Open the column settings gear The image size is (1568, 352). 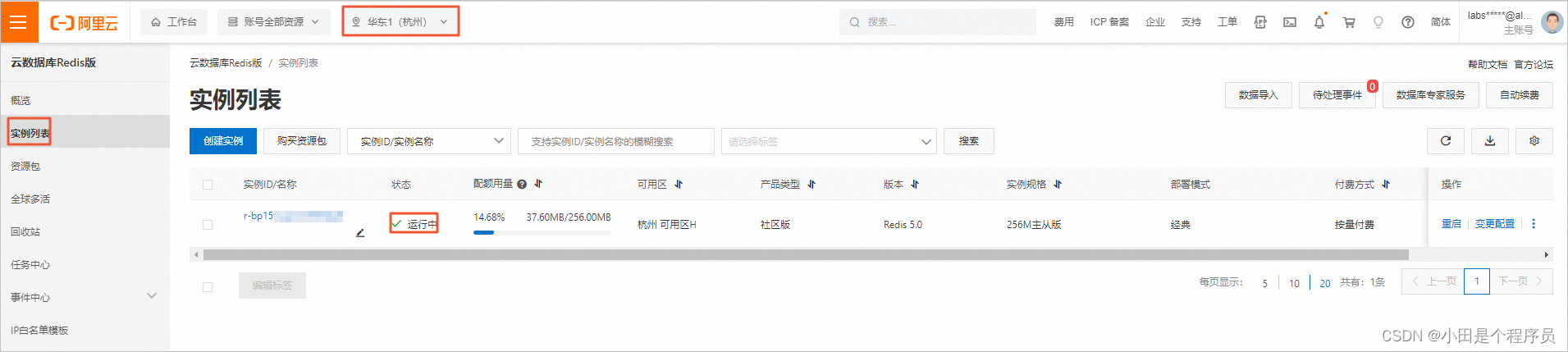click(1534, 141)
